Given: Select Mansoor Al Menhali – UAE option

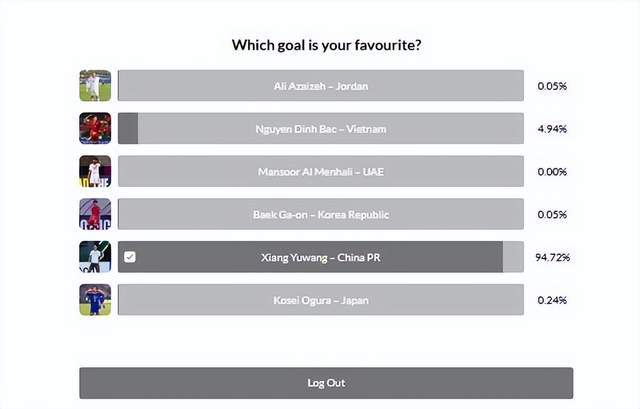Looking at the screenshot, I should coord(320,172).
